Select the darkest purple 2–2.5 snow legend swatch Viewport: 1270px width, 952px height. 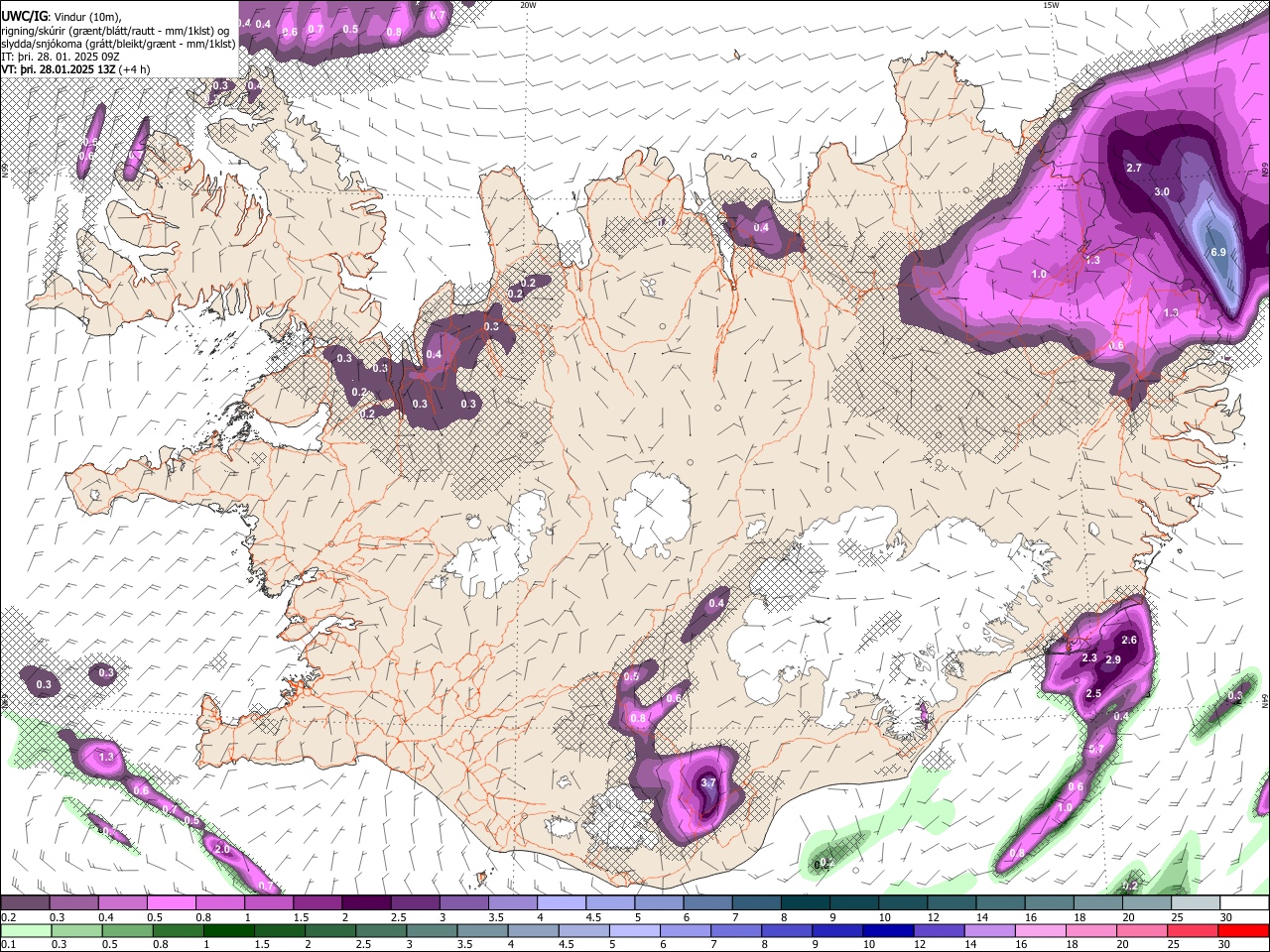(x=365, y=903)
